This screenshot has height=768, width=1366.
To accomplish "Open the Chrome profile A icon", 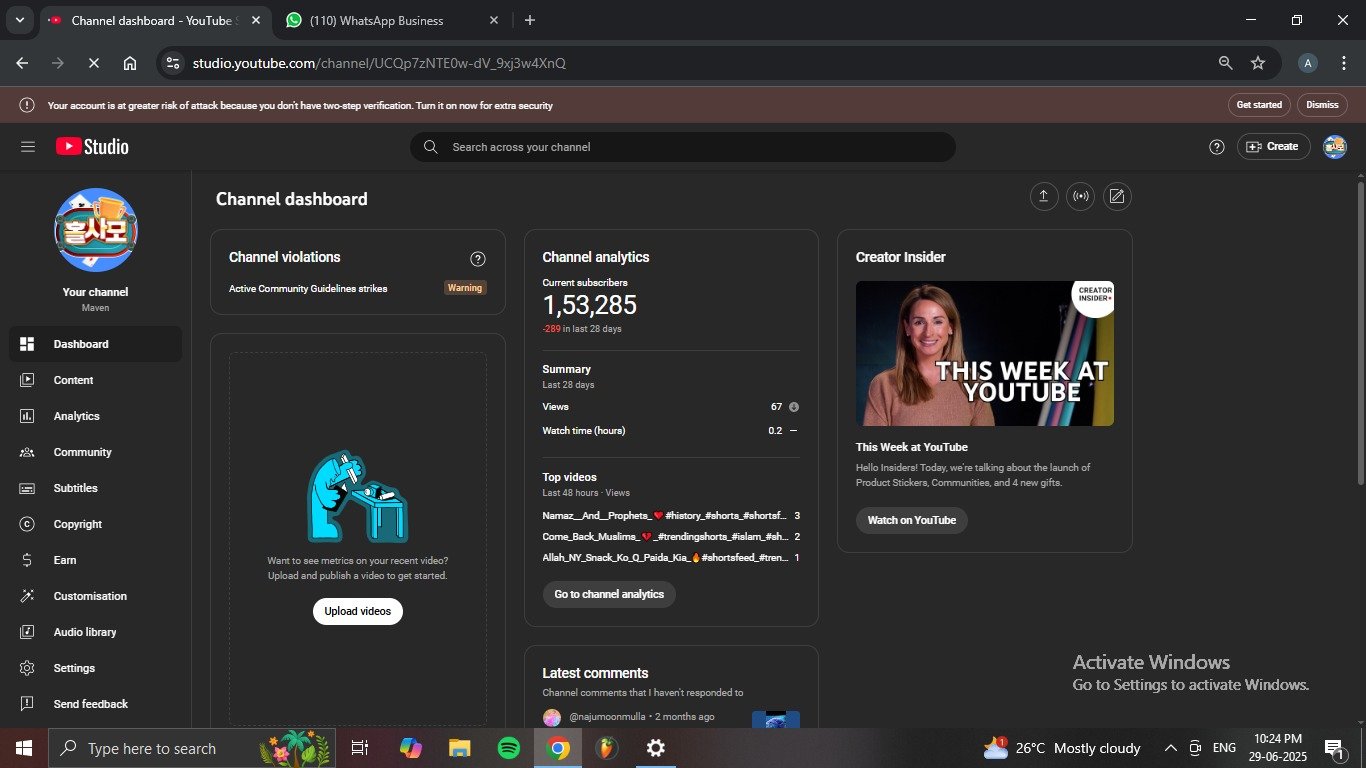I will 1307,63.
